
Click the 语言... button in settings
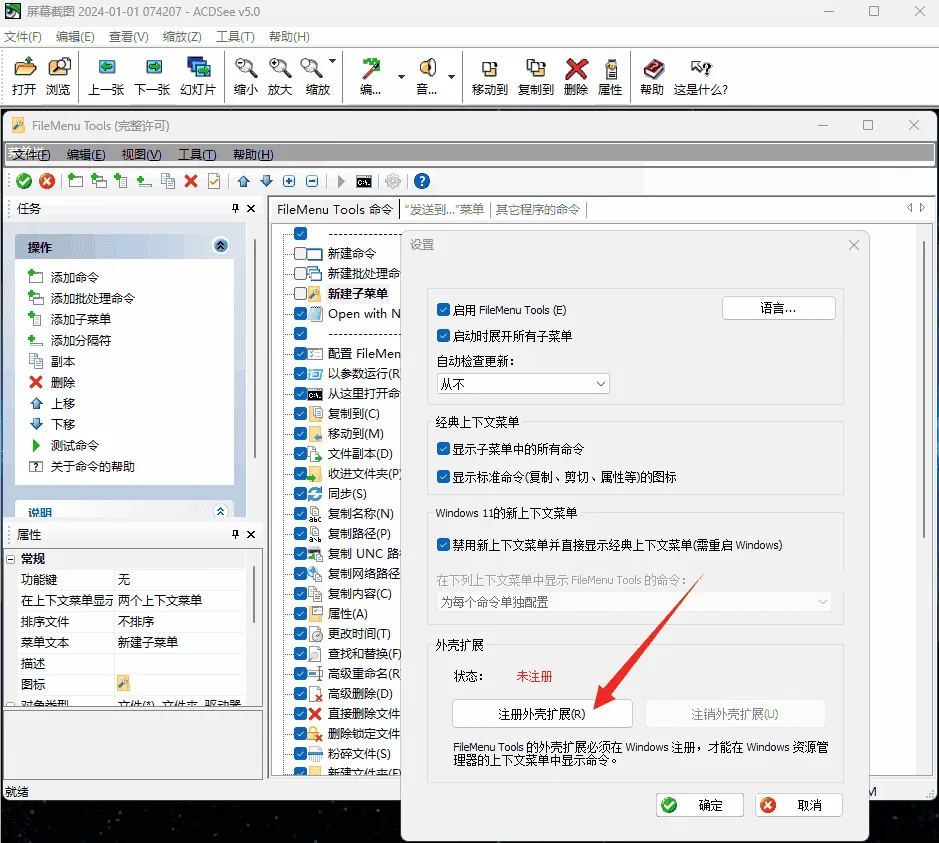(x=778, y=307)
